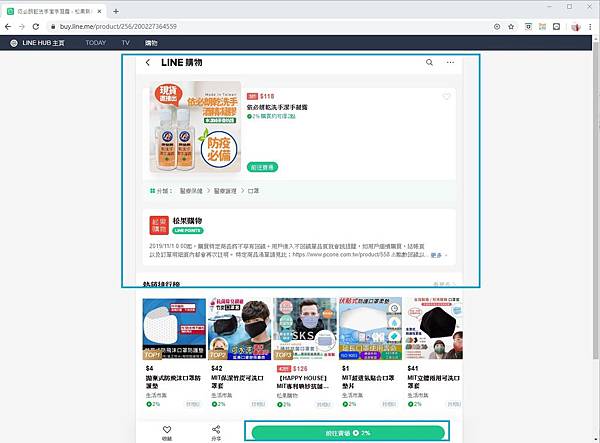Open the $1 mask pad product thumbnail

pos(370,329)
